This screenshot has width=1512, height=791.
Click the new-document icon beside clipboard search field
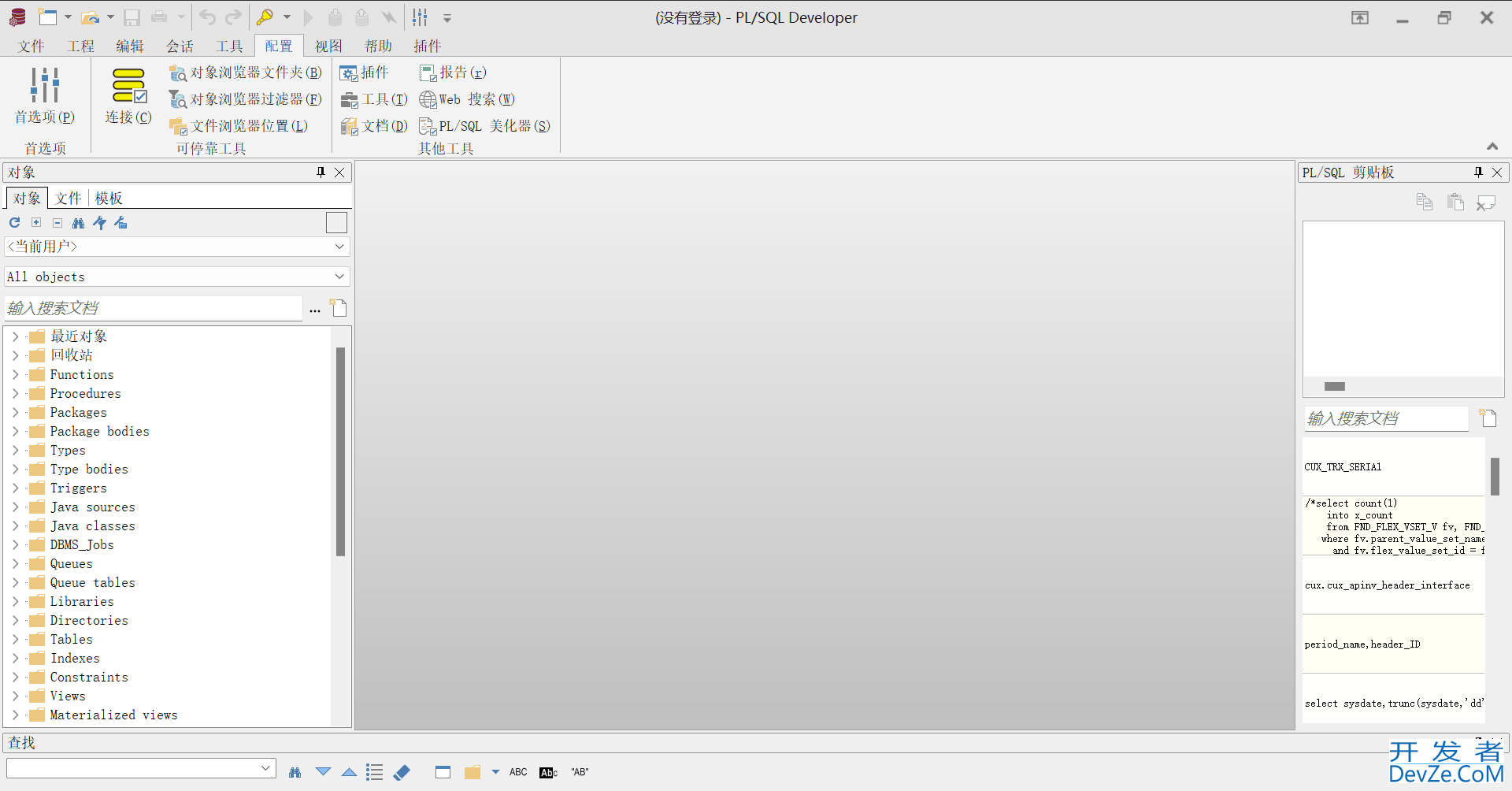tap(1488, 418)
